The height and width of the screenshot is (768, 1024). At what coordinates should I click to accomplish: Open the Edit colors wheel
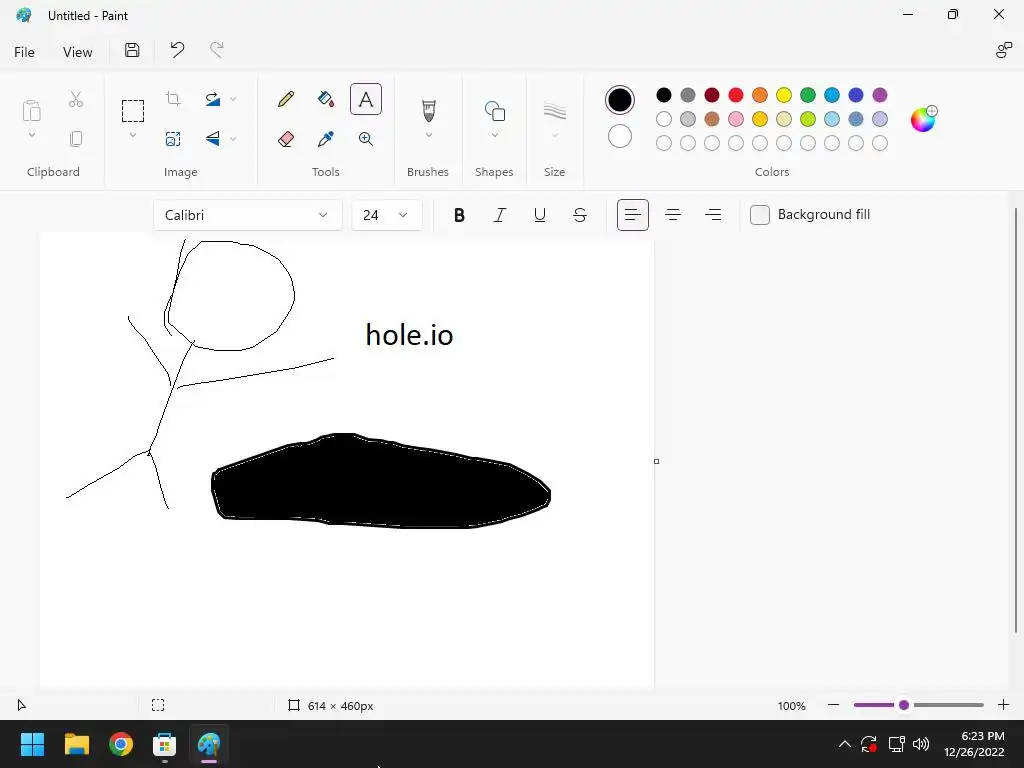[923, 119]
